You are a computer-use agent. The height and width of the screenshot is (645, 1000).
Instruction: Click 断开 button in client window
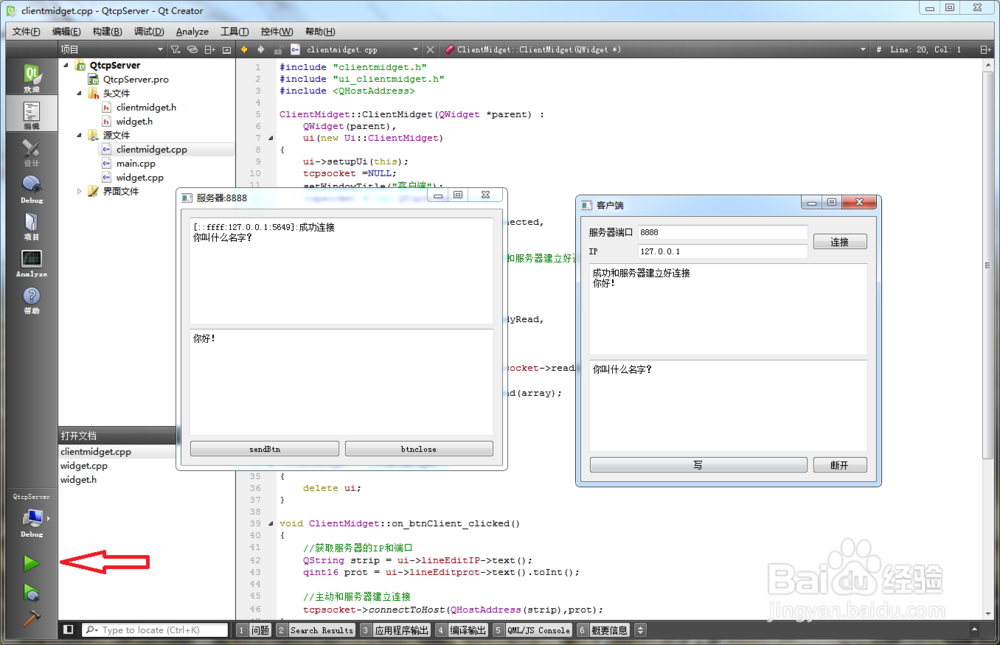(x=840, y=465)
